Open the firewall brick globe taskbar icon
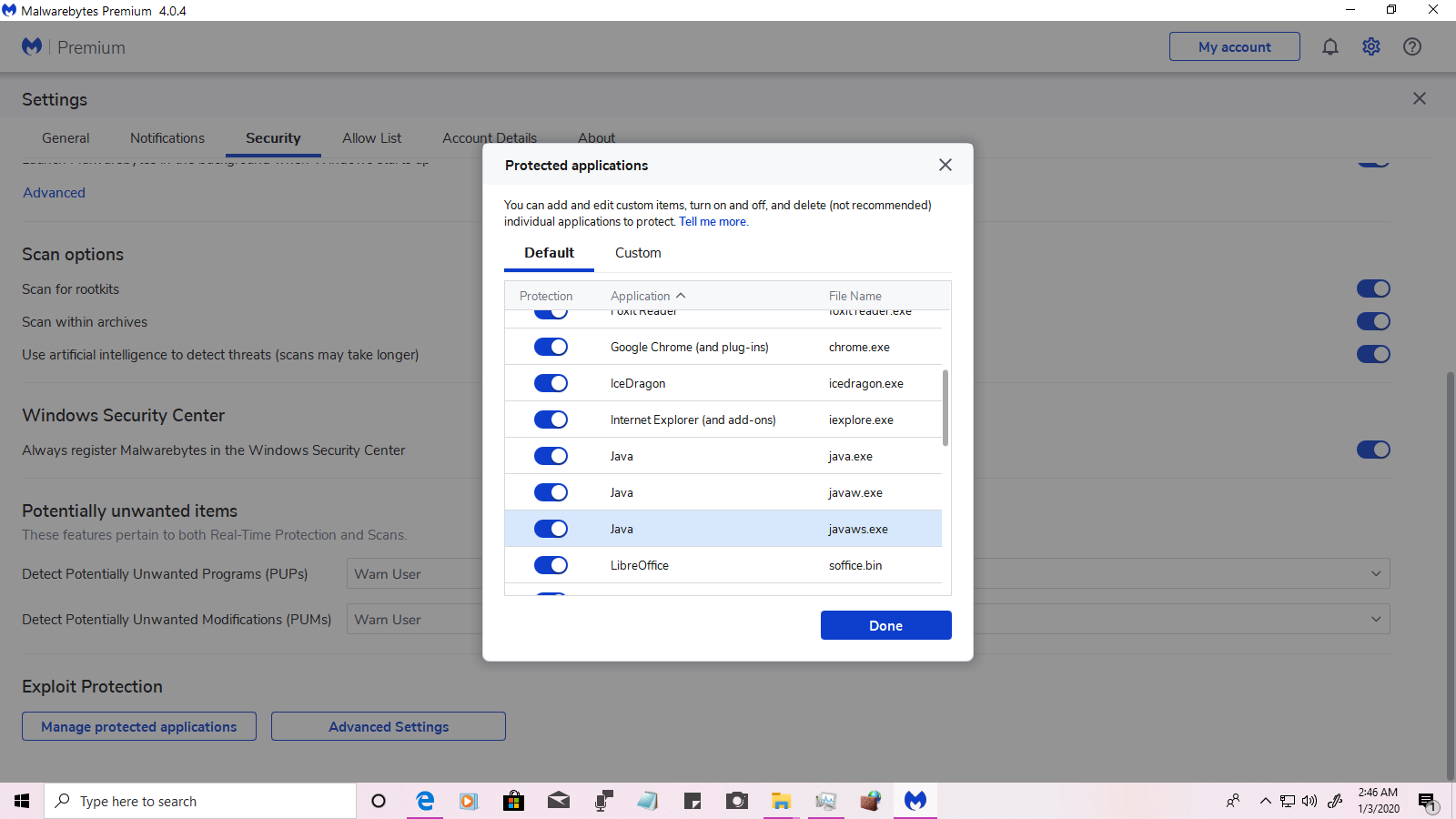 coord(870,801)
